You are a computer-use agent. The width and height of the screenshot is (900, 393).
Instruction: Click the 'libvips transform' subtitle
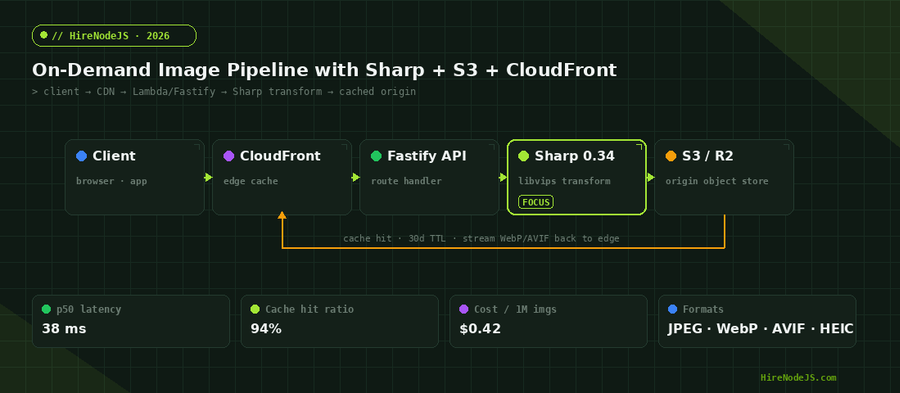(564, 181)
